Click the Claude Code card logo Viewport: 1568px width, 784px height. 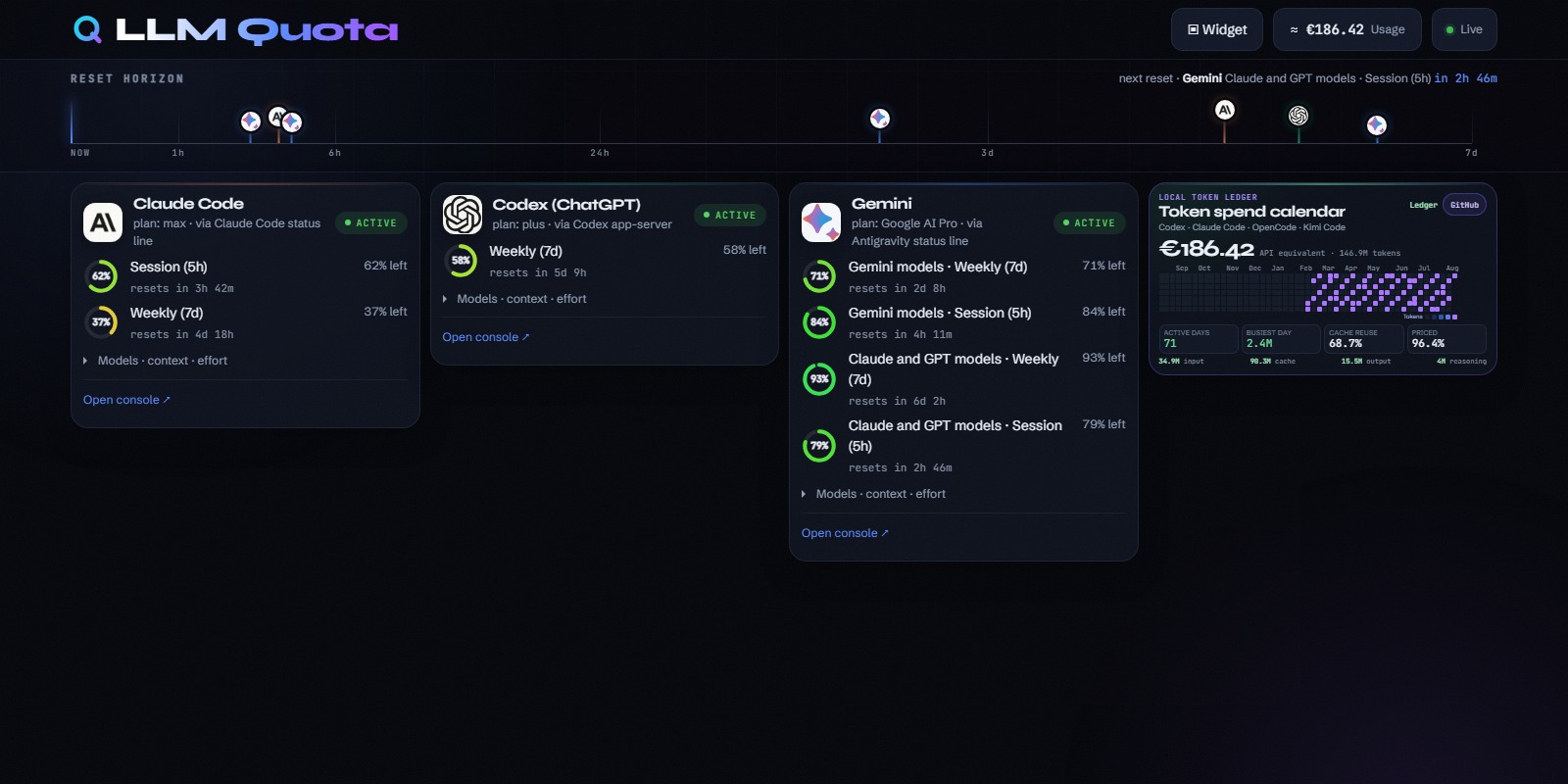[103, 222]
